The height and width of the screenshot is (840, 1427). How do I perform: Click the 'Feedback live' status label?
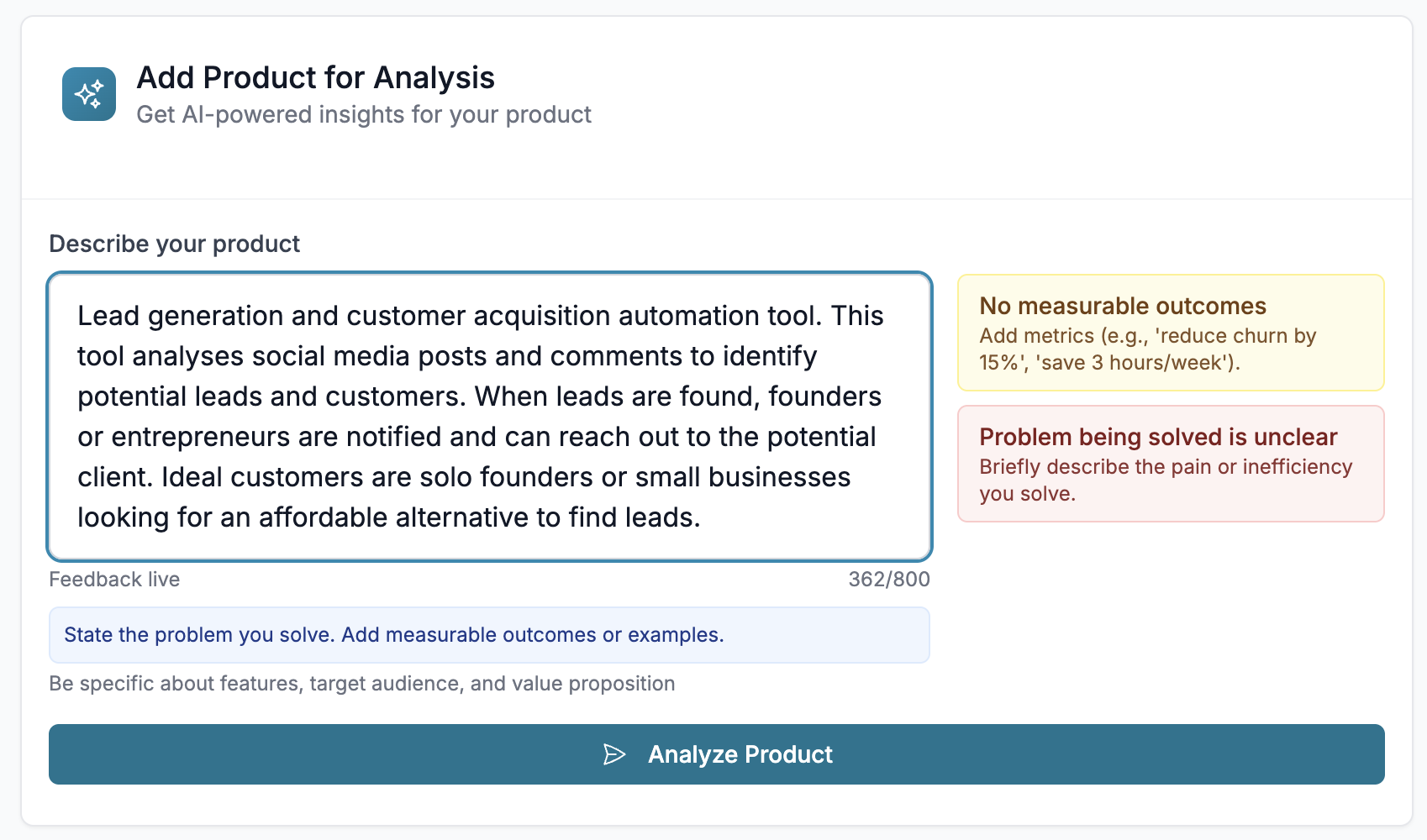point(114,580)
